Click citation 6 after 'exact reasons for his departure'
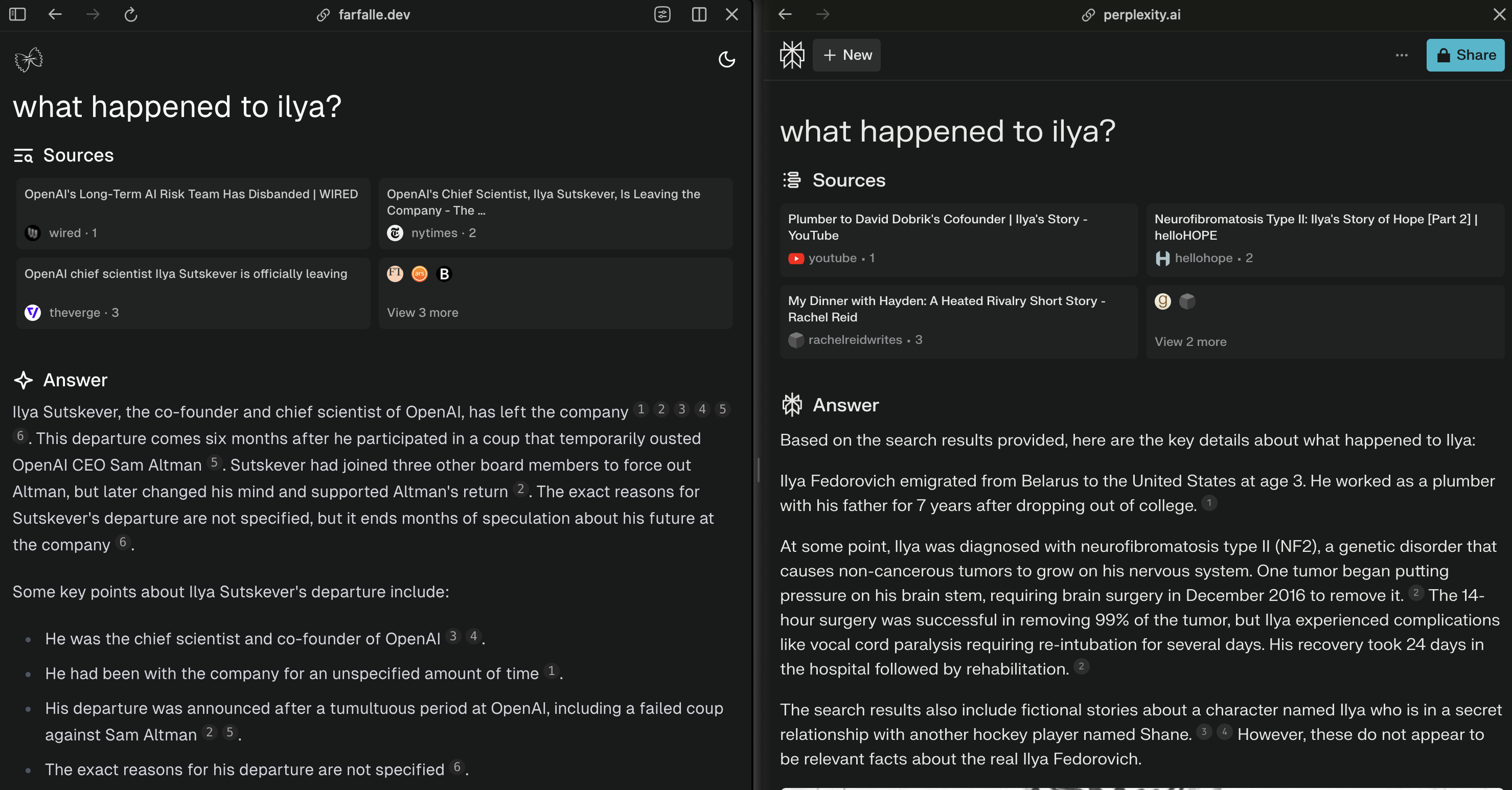Image resolution: width=1512 pixels, height=790 pixels. point(457,766)
